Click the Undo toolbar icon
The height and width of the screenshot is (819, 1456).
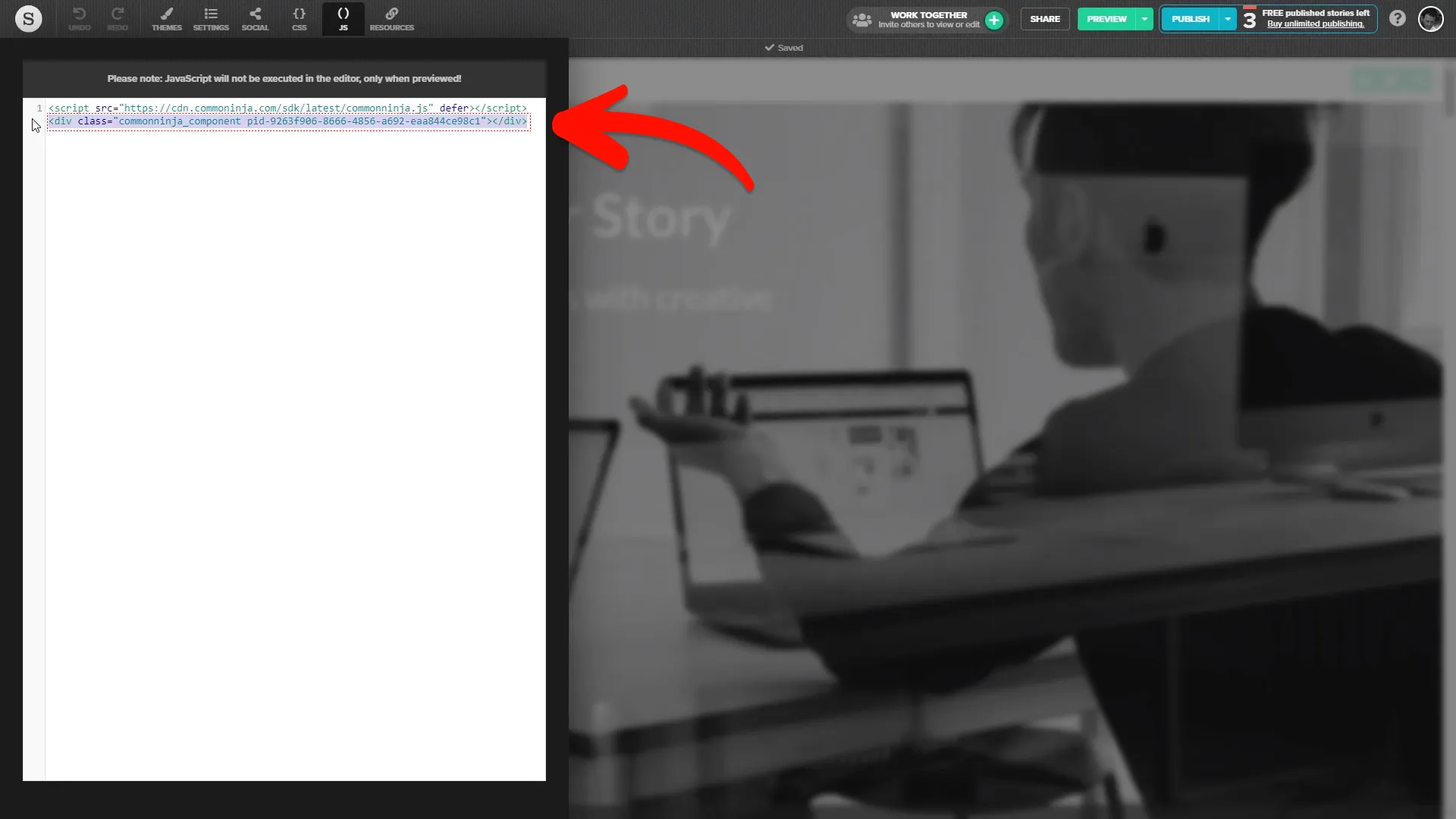pos(79,19)
